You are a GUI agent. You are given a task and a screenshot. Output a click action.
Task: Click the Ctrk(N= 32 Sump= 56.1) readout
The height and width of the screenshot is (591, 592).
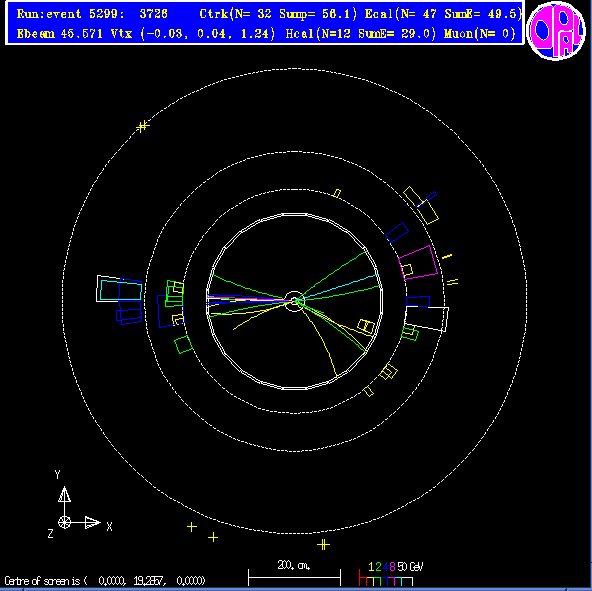(278, 14)
